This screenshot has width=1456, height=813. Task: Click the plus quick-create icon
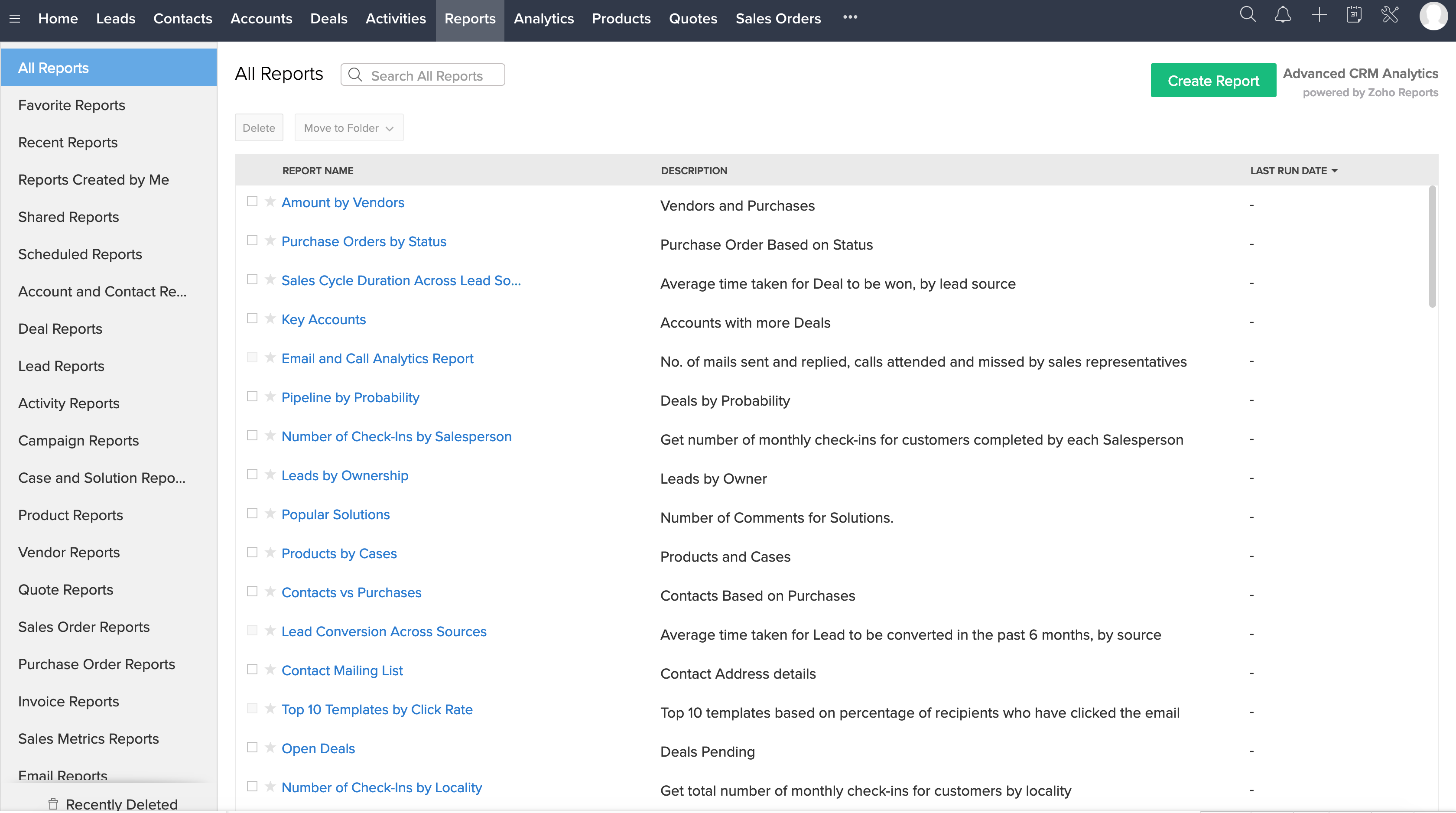tap(1319, 15)
